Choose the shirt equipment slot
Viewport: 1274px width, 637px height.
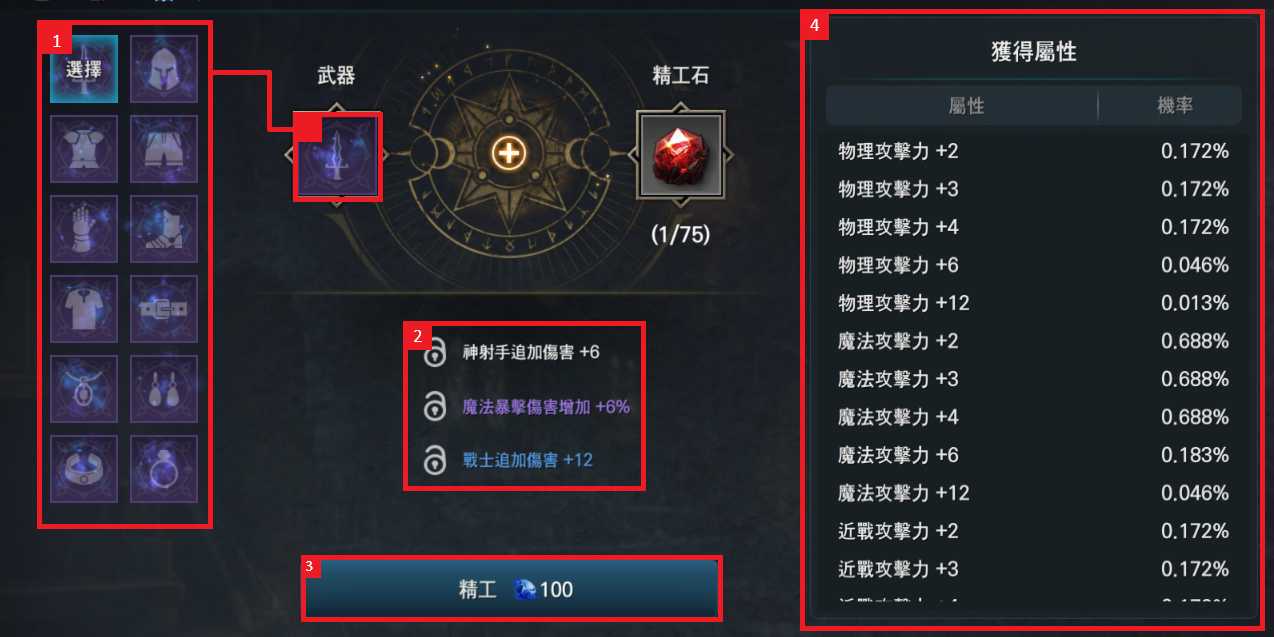coord(84,309)
